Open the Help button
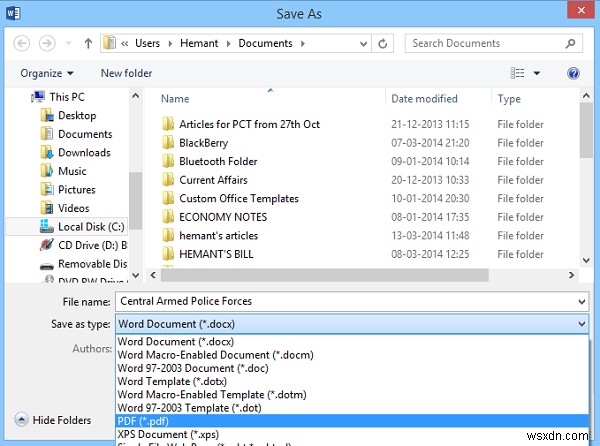 click(x=573, y=73)
